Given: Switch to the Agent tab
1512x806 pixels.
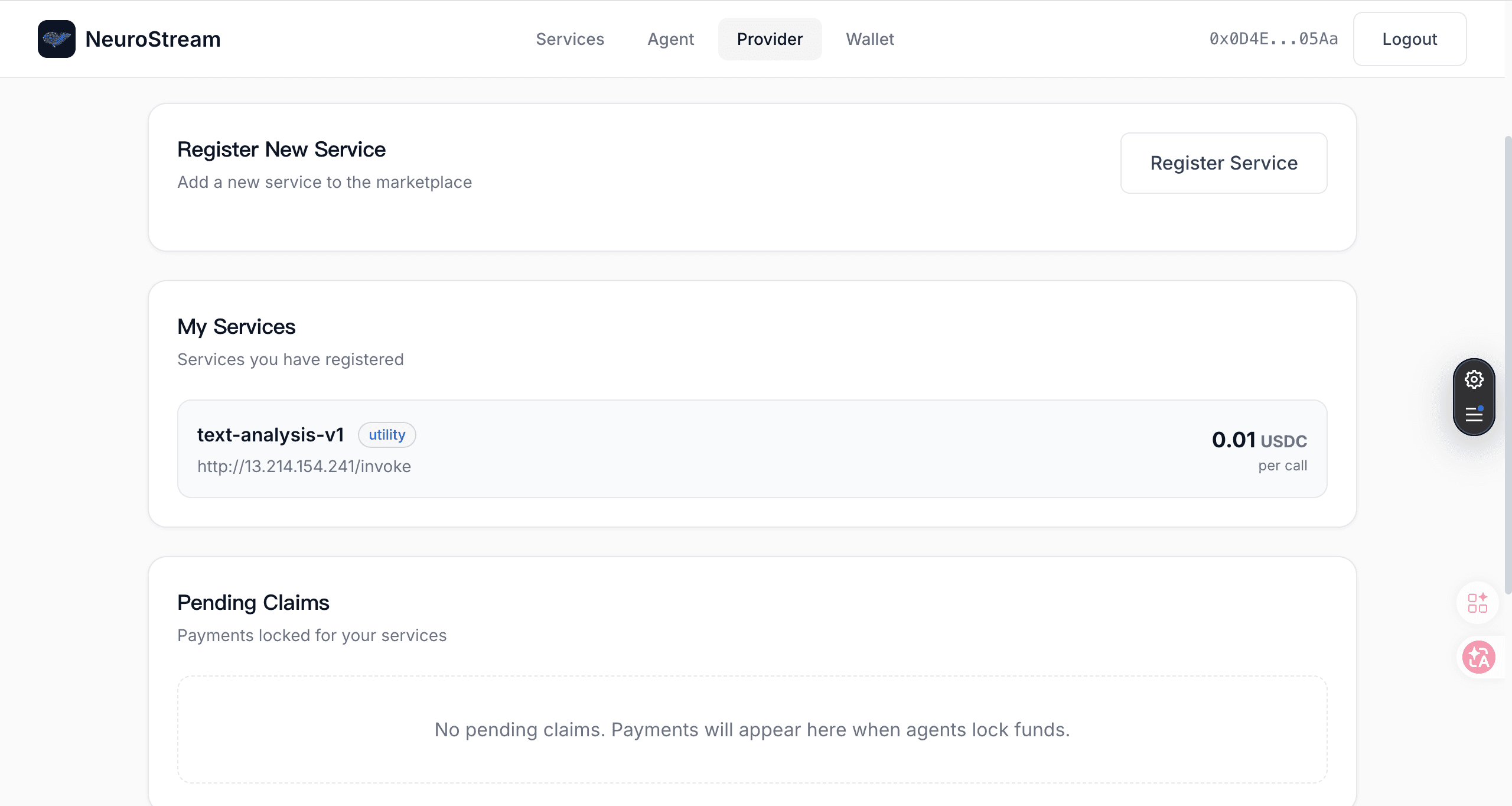Looking at the screenshot, I should coord(670,39).
